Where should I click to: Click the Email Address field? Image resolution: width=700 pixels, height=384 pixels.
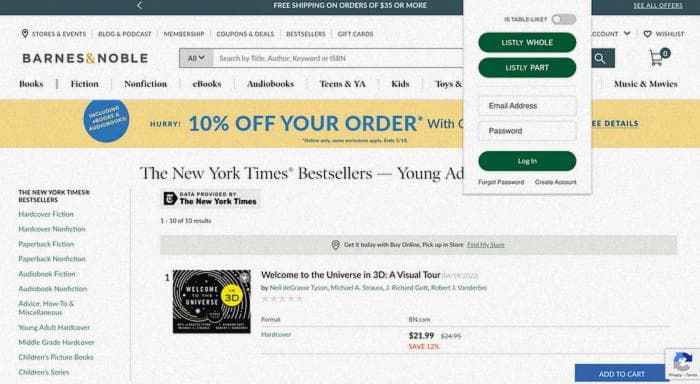point(527,106)
